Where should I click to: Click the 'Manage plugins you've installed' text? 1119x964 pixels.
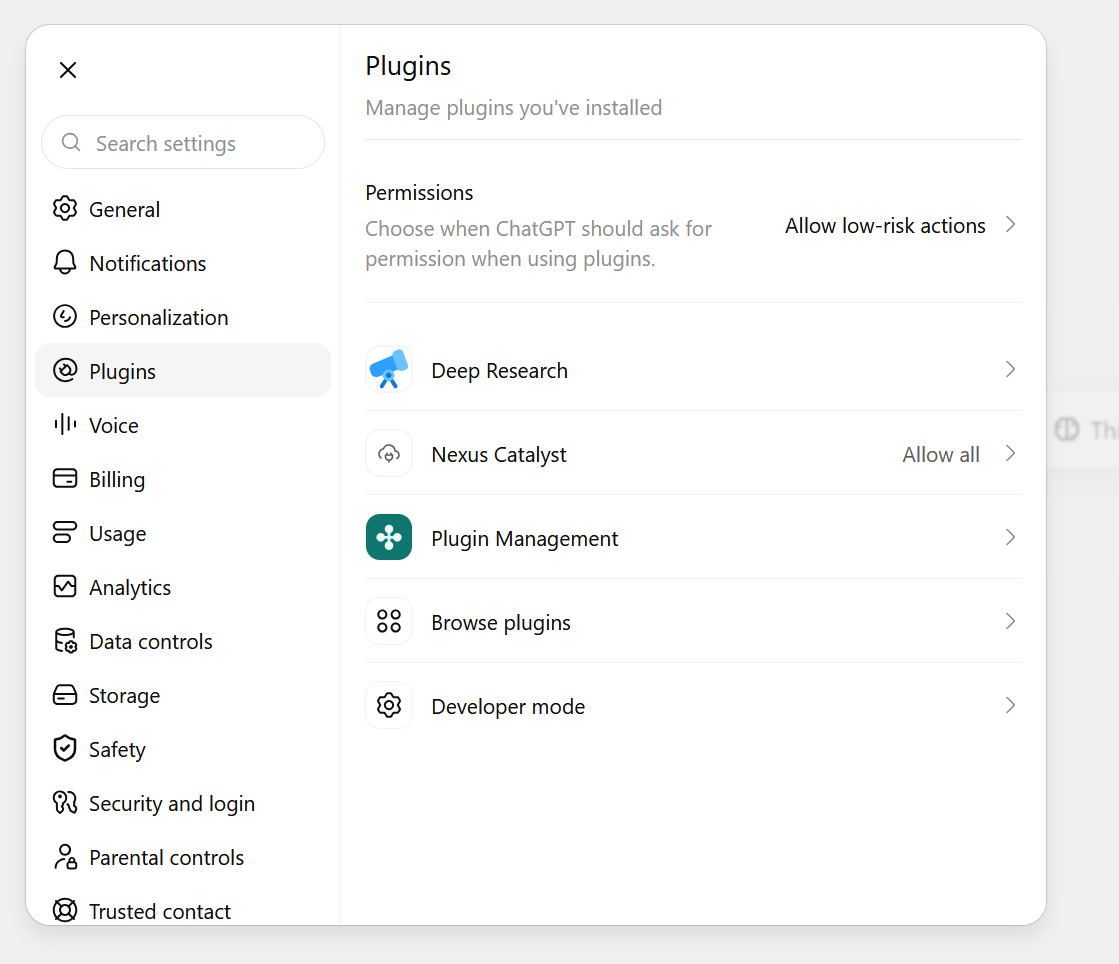tap(514, 108)
